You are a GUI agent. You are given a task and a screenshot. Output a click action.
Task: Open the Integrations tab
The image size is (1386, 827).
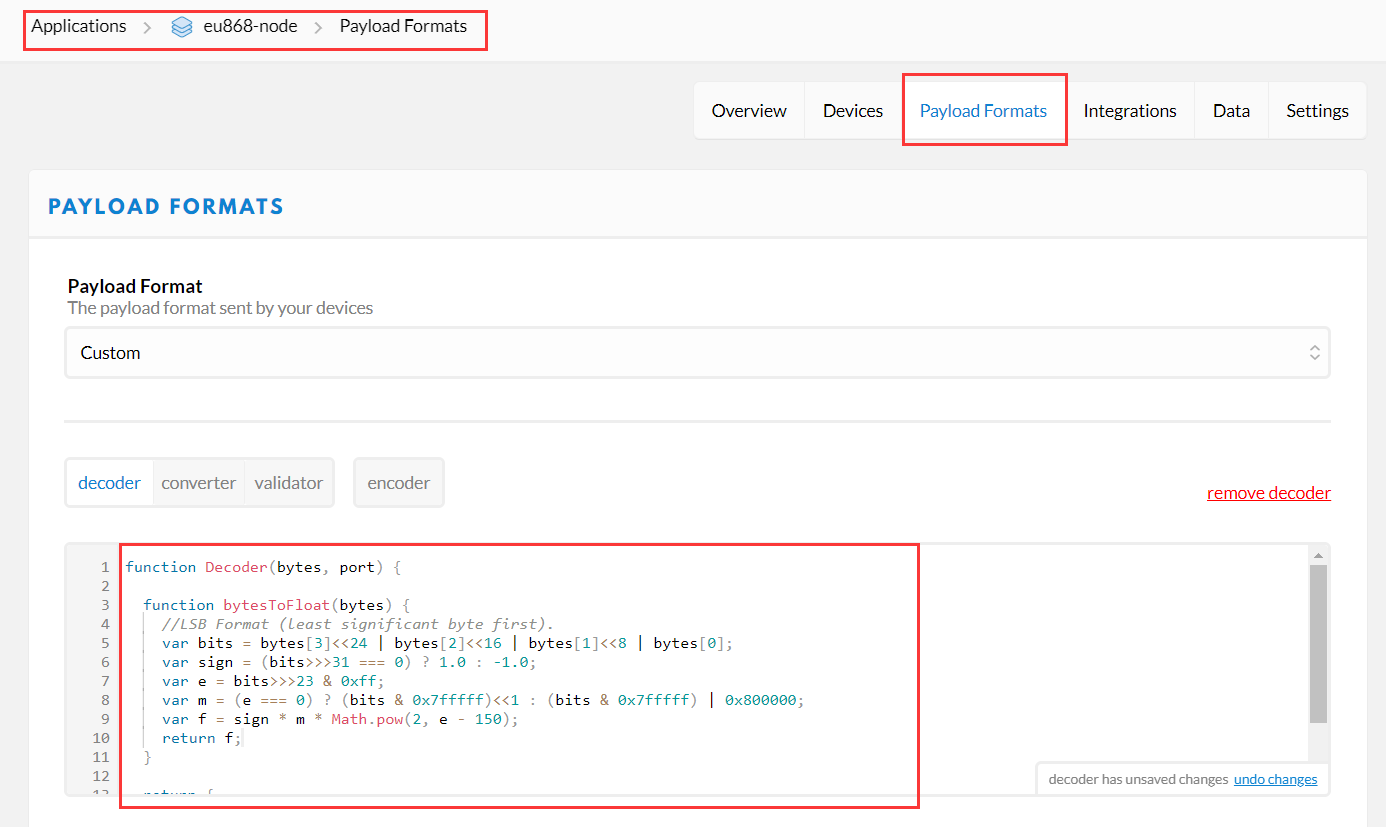click(x=1130, y=111)
